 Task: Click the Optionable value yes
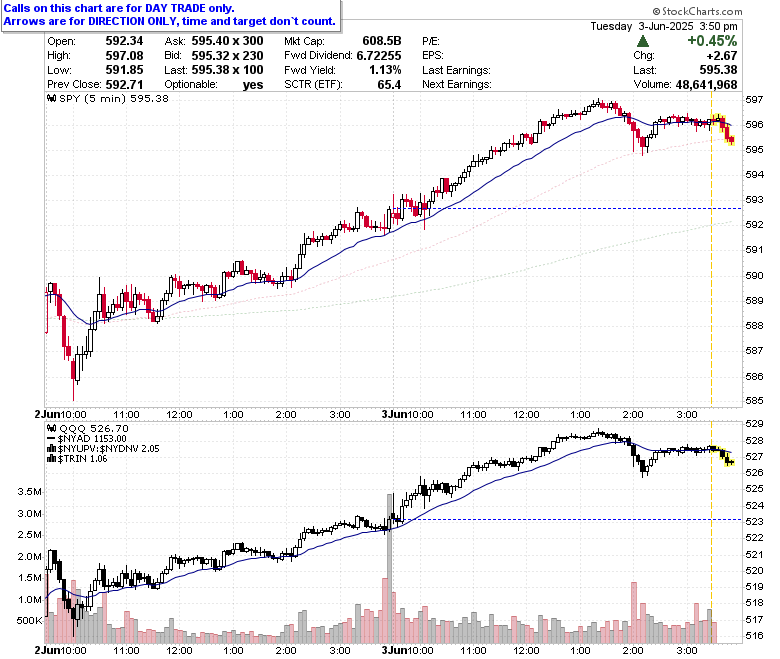(253, 85)
